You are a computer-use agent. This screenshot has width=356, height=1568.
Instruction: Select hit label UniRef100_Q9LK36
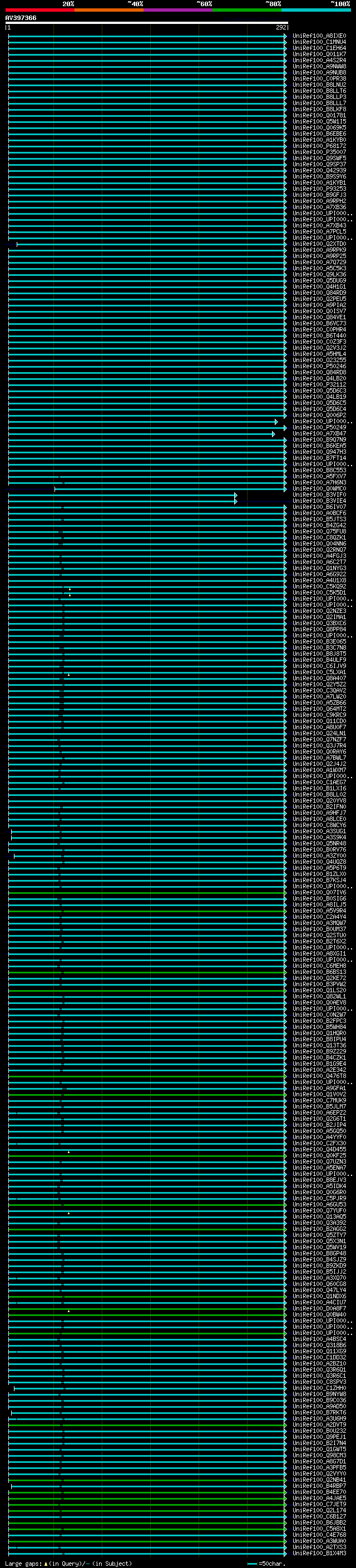[x=319, y=275]
